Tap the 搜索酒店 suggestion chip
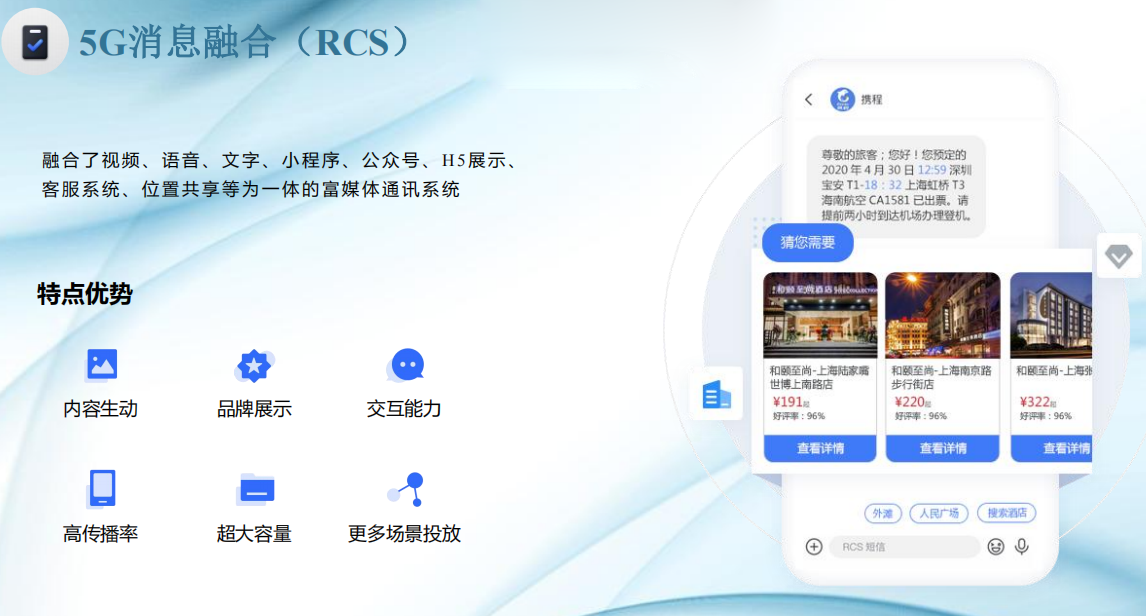Screen dimensions: 1146x616 1006,513
